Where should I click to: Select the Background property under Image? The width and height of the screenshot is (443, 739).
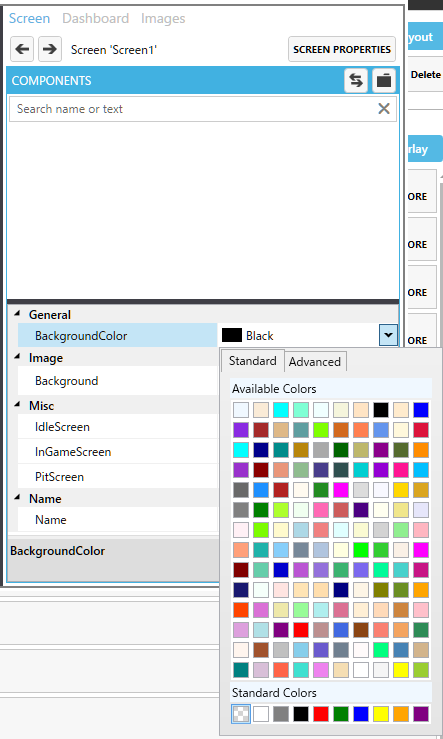[x=117, y=381]
